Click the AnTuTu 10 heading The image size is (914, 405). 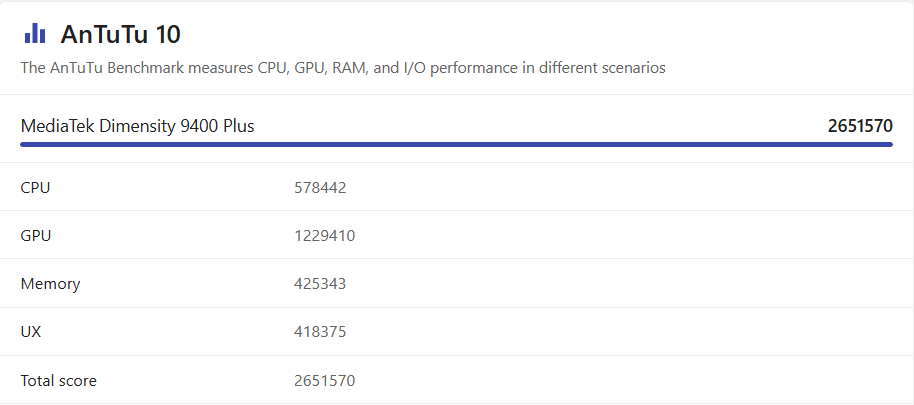click(120, 34)
